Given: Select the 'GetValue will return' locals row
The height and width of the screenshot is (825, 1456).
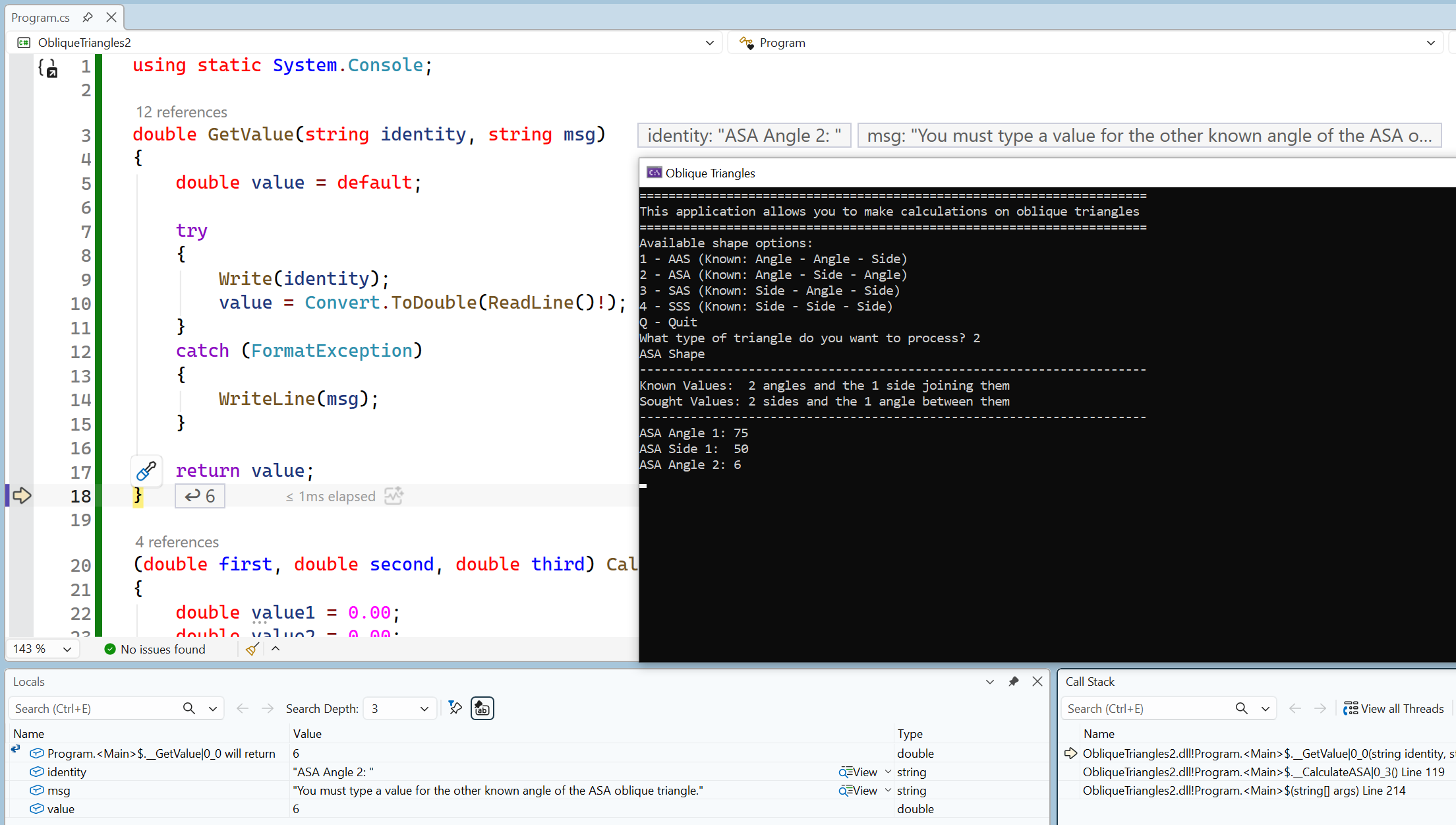Looking at the screenshot, I should 527,753.
